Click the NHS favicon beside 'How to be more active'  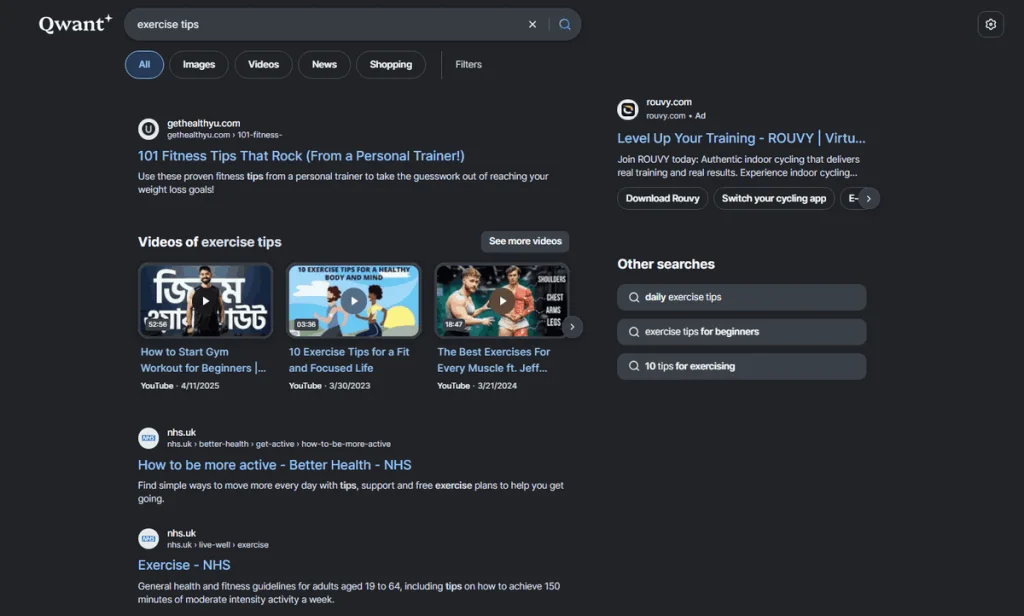tap(148, 438)
